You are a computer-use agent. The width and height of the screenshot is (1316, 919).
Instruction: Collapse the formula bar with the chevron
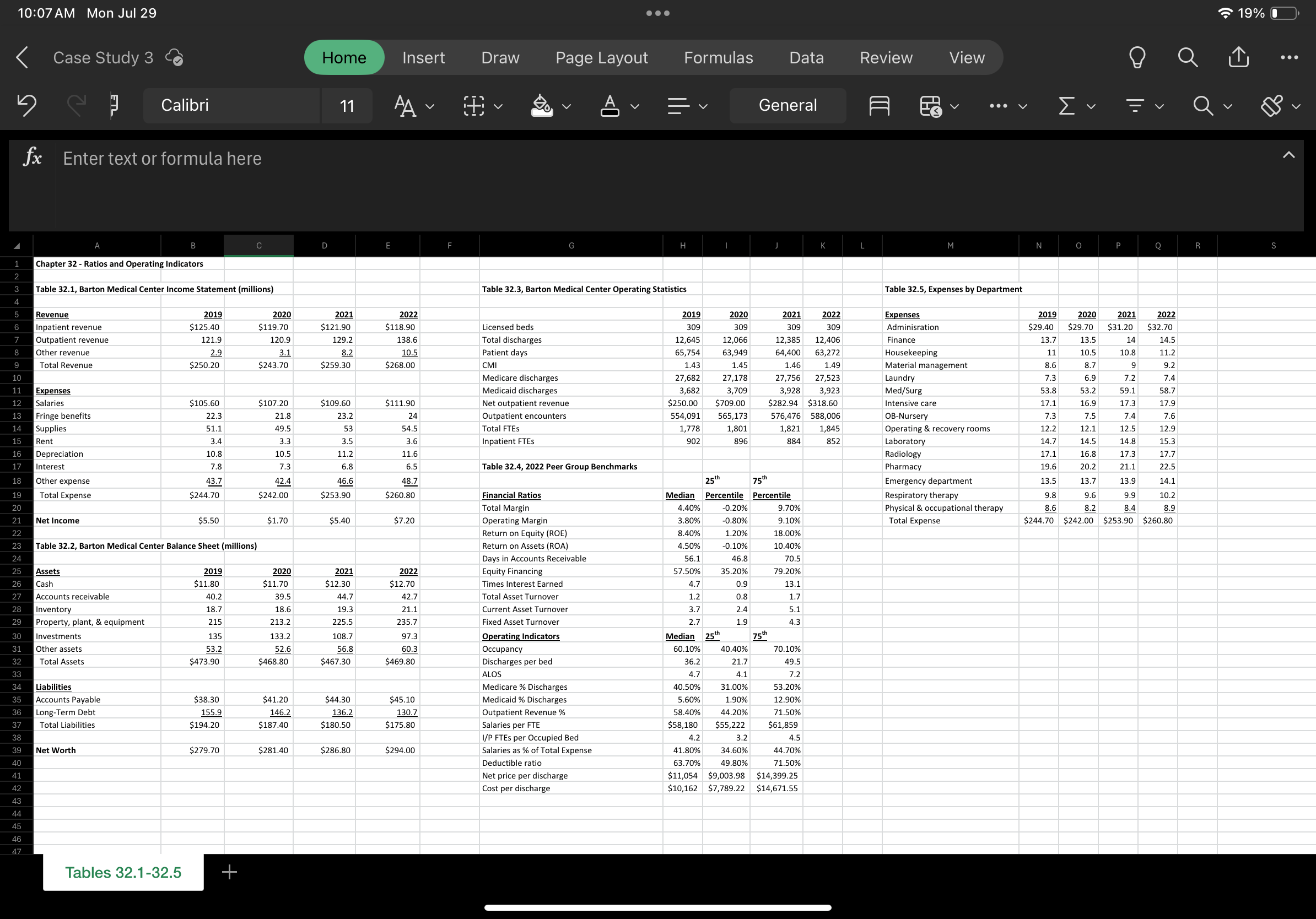(1289, 155)
